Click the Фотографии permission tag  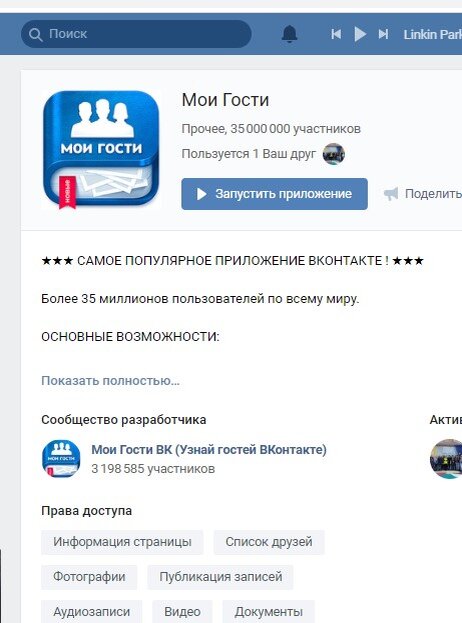[x=89, y=577]
